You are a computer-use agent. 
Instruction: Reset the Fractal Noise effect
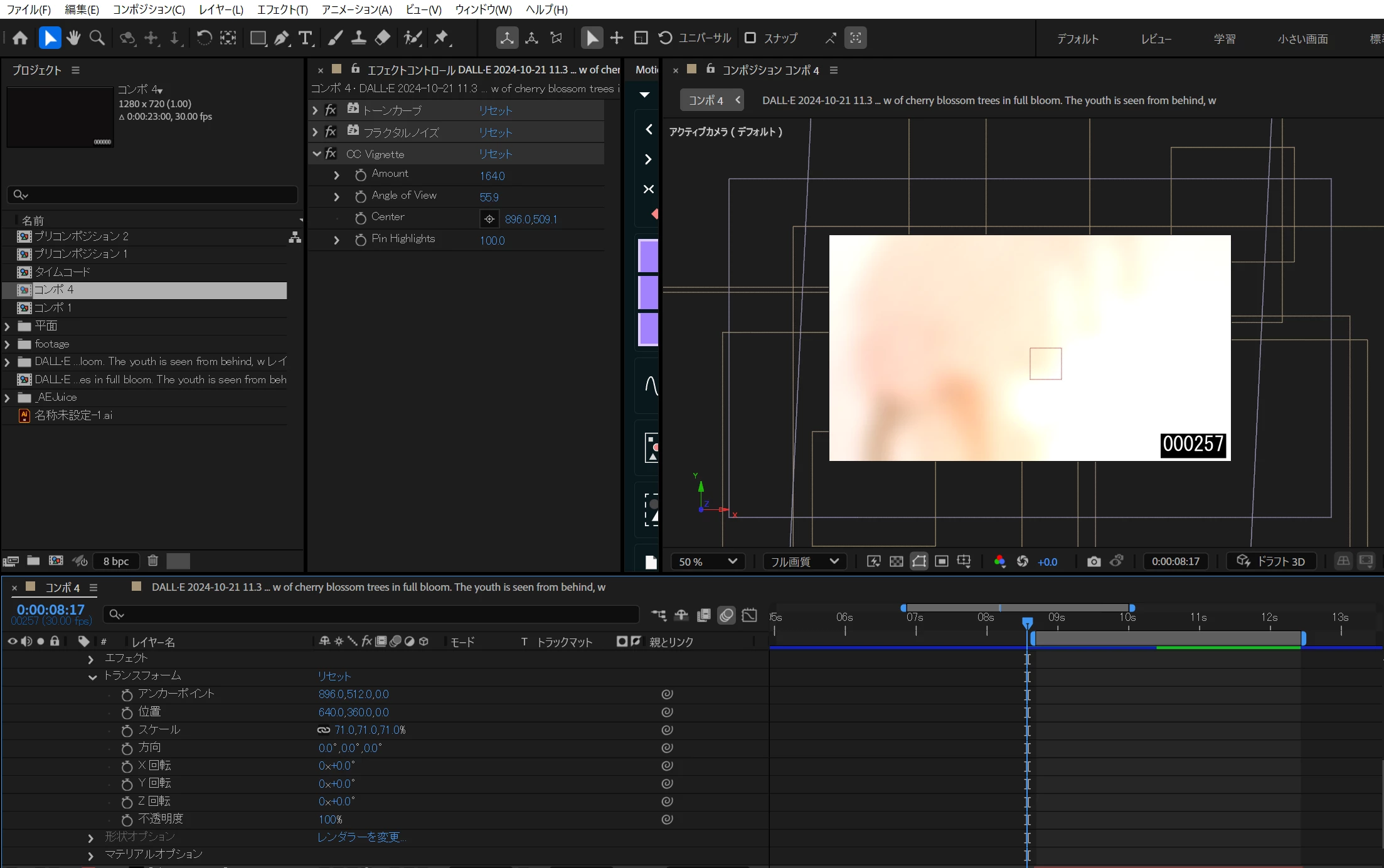click(496, 132)
